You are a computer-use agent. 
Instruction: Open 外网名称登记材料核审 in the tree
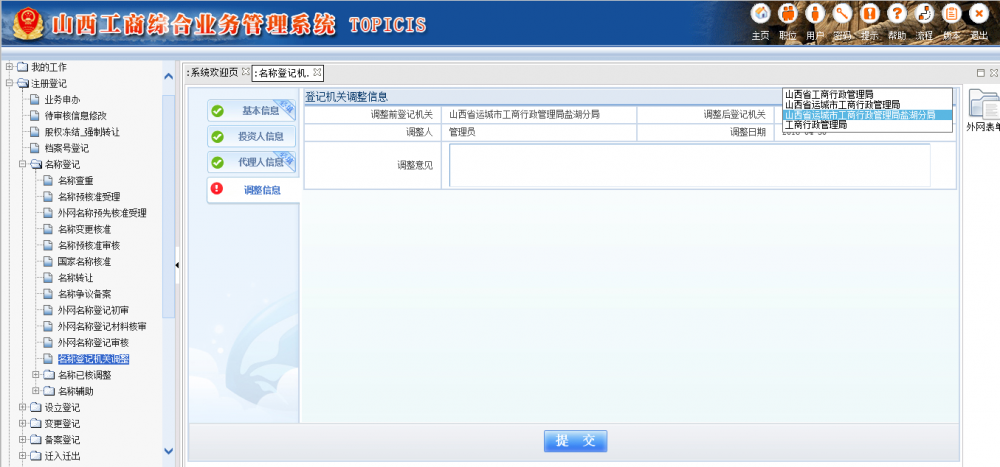click(x=101, y=327)
